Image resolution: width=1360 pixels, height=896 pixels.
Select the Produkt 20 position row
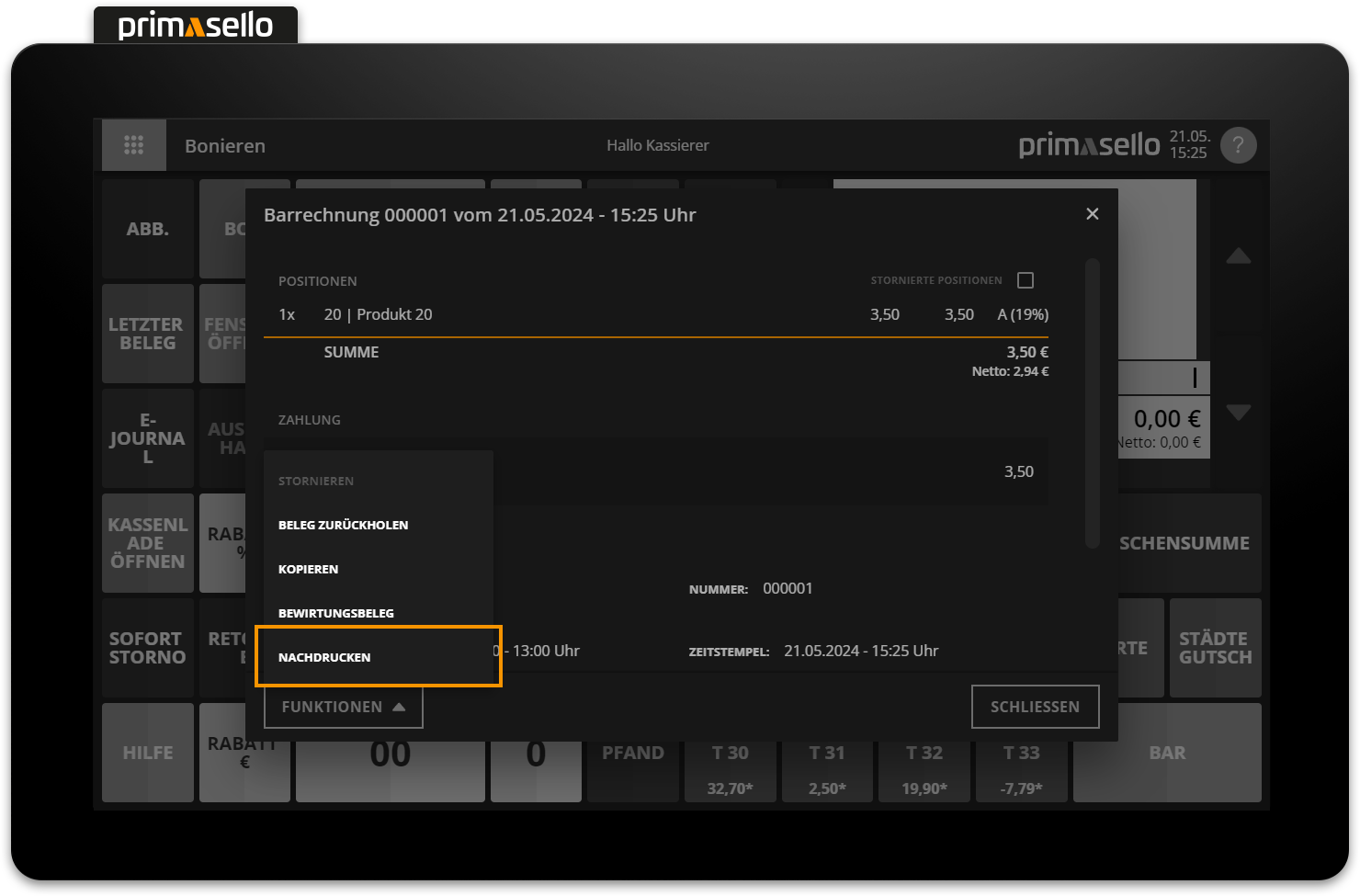coord(656,314)
